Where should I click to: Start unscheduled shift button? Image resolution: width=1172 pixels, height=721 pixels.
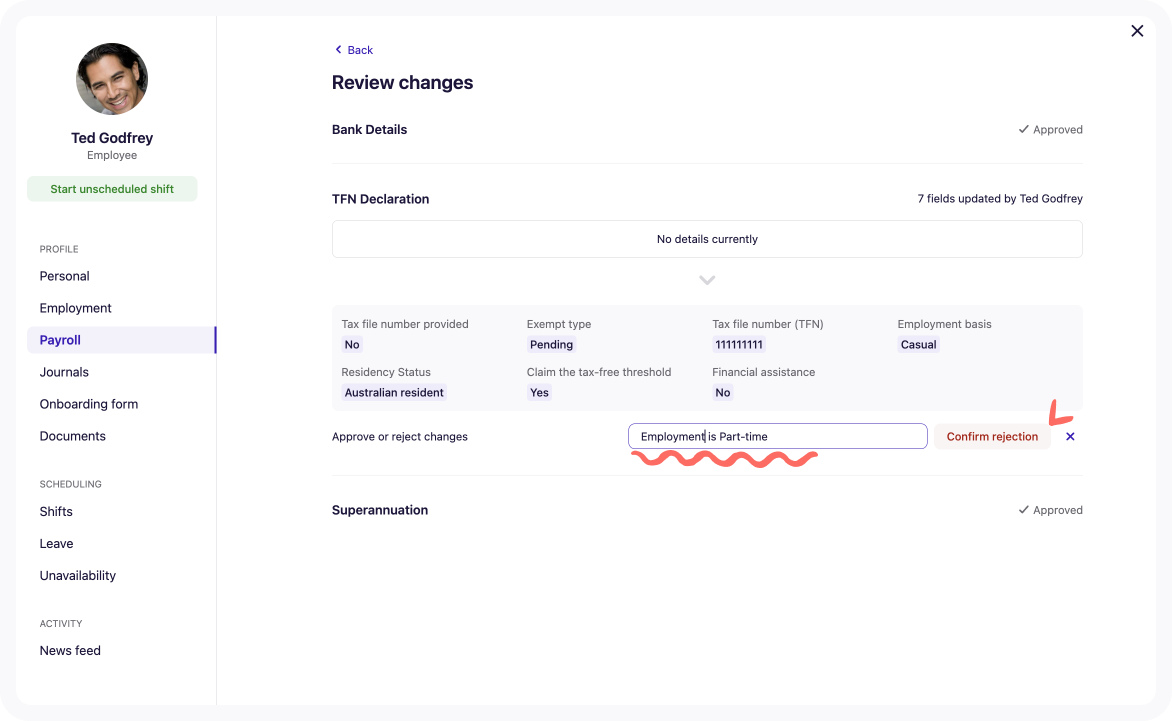click(x=112, y=189)
